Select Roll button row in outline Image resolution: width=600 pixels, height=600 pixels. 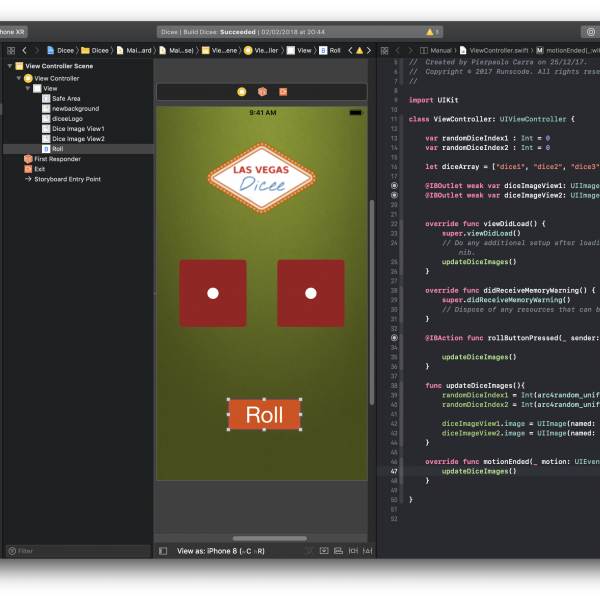78,149
